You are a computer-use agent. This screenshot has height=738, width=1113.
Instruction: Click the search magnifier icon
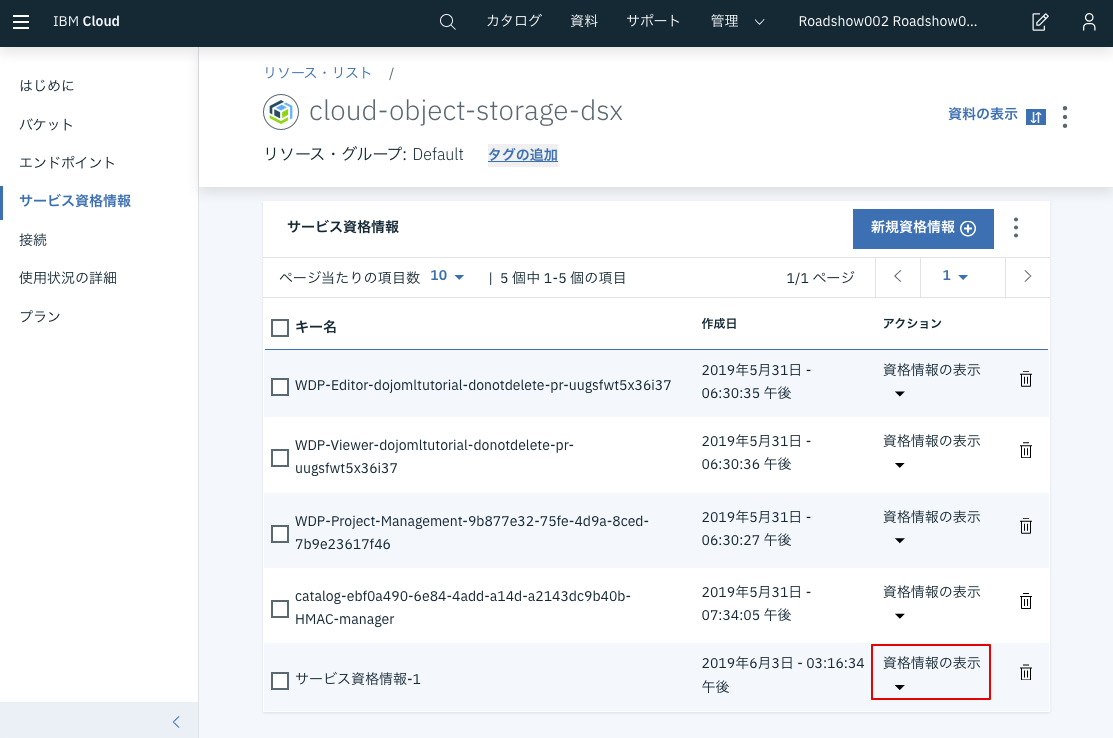[x=447, y=22]
